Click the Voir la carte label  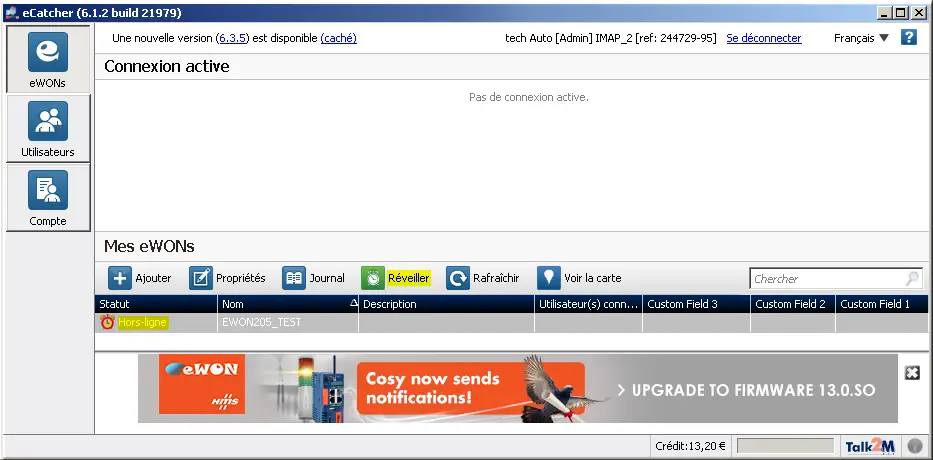click(593, 278)
